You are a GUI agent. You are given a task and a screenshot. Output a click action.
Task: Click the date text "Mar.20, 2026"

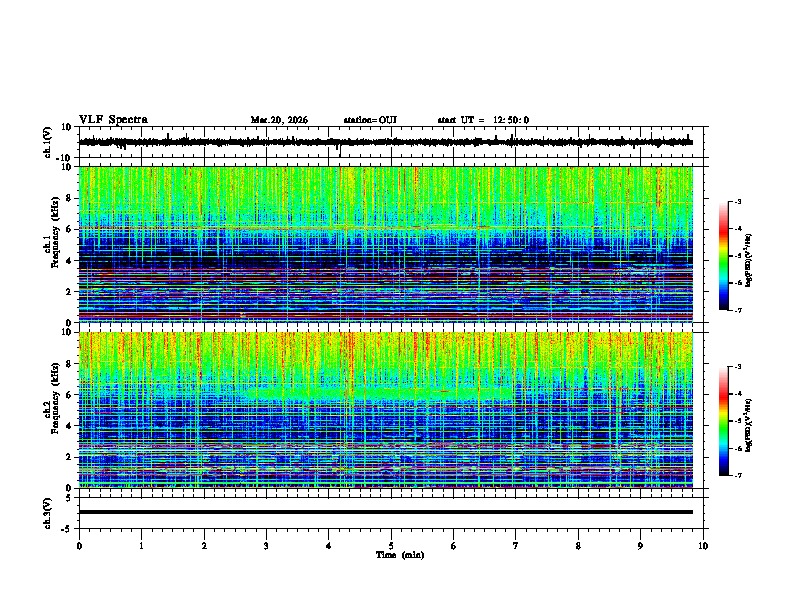[x=279, y=120]
